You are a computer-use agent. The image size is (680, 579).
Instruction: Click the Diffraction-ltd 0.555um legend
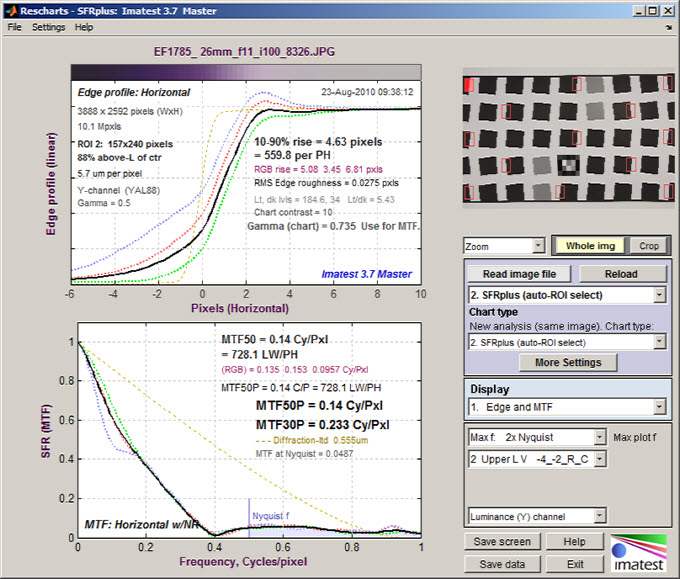pyautogui.click(x=312, y=440)
